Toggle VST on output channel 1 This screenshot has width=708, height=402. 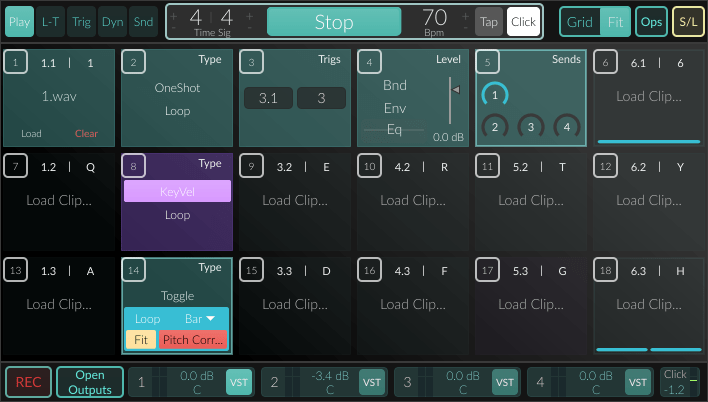[238, 382]
